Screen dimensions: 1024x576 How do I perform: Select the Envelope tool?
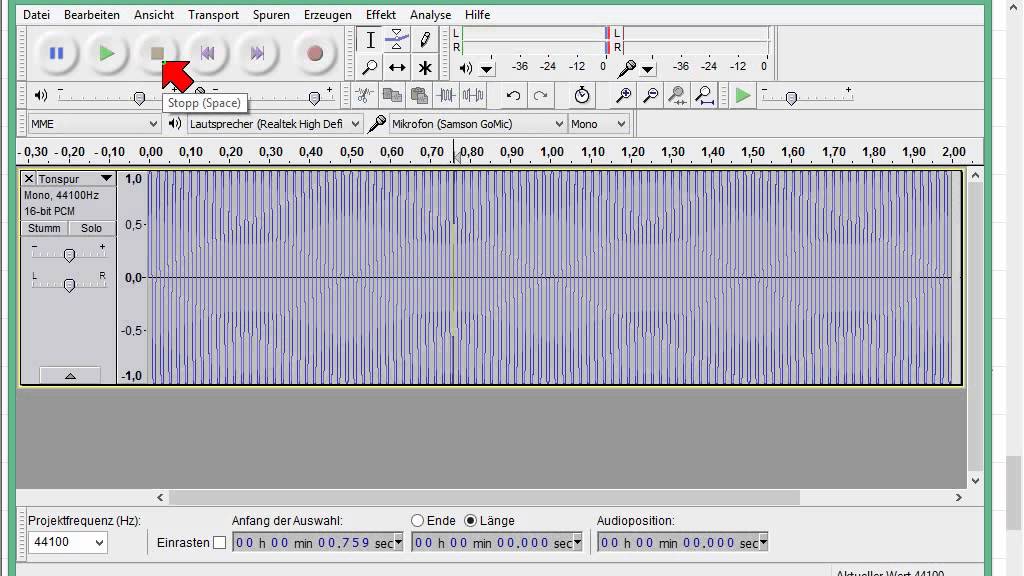(396, 40)
